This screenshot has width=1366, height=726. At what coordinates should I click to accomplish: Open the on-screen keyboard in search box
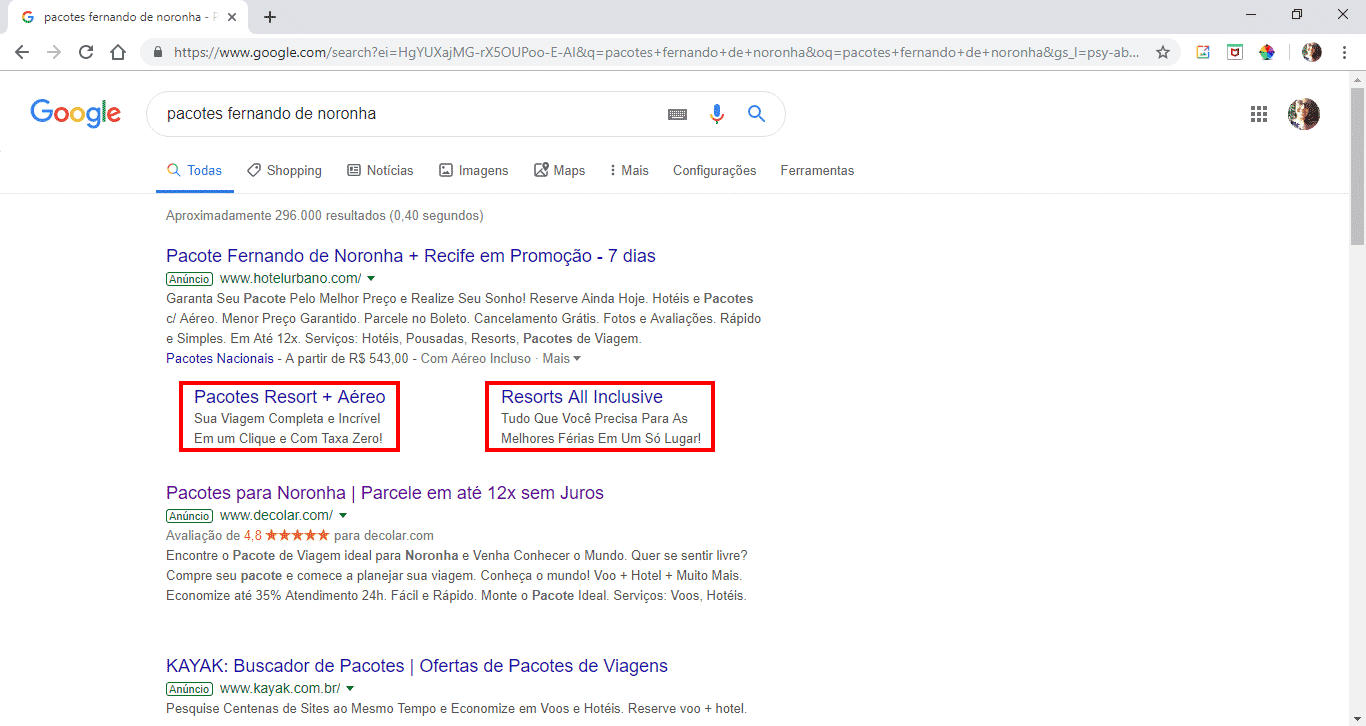coord(677,114)
